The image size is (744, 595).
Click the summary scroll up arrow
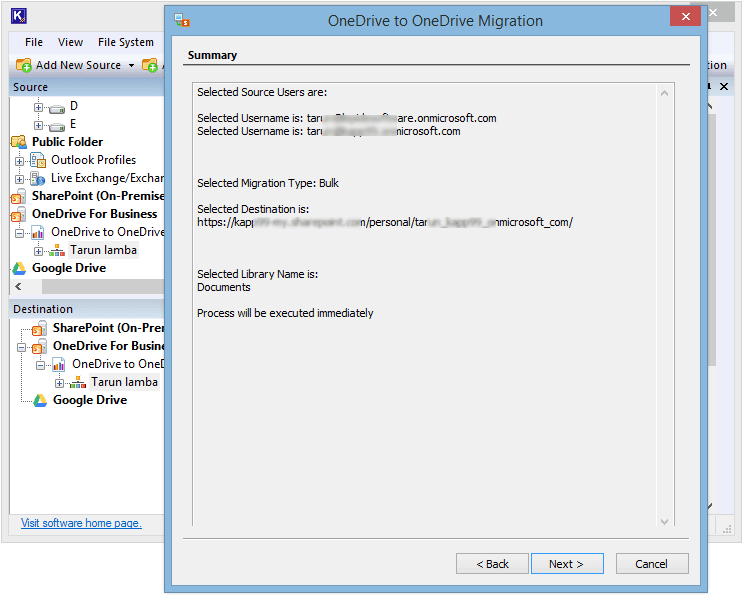(664, 93)
